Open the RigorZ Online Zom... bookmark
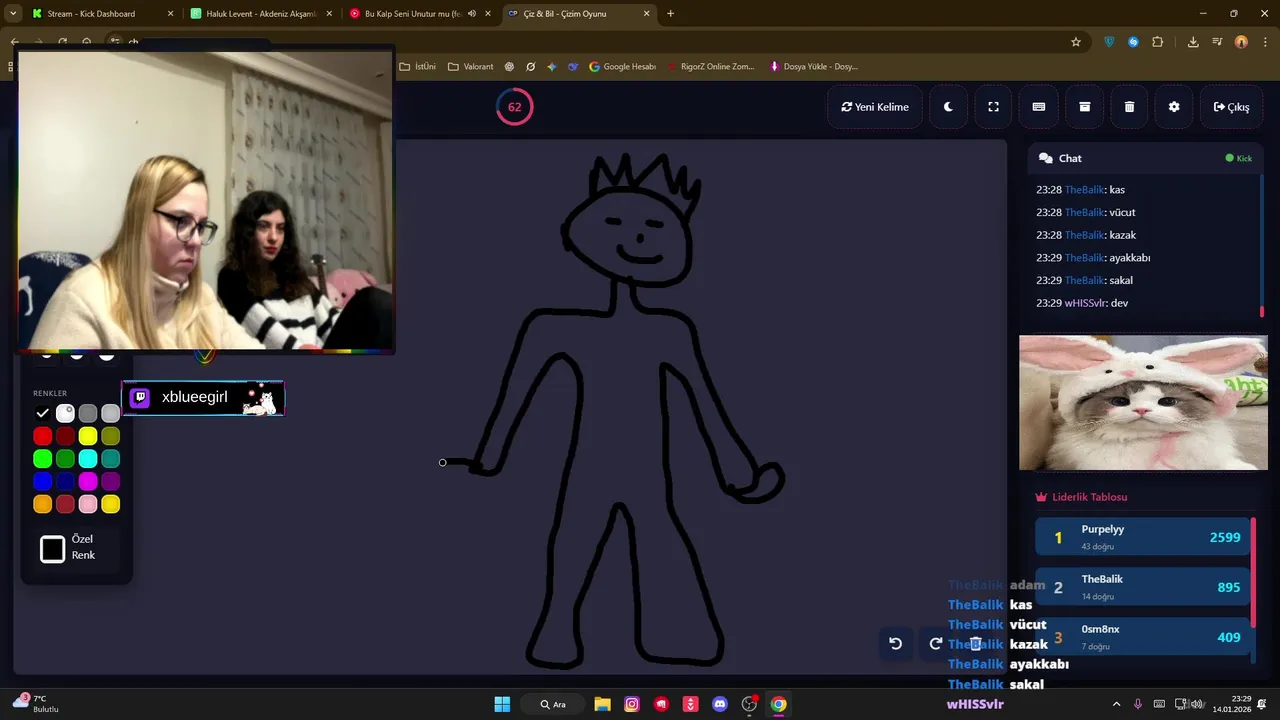1280x720 pixels. [710, 67]
